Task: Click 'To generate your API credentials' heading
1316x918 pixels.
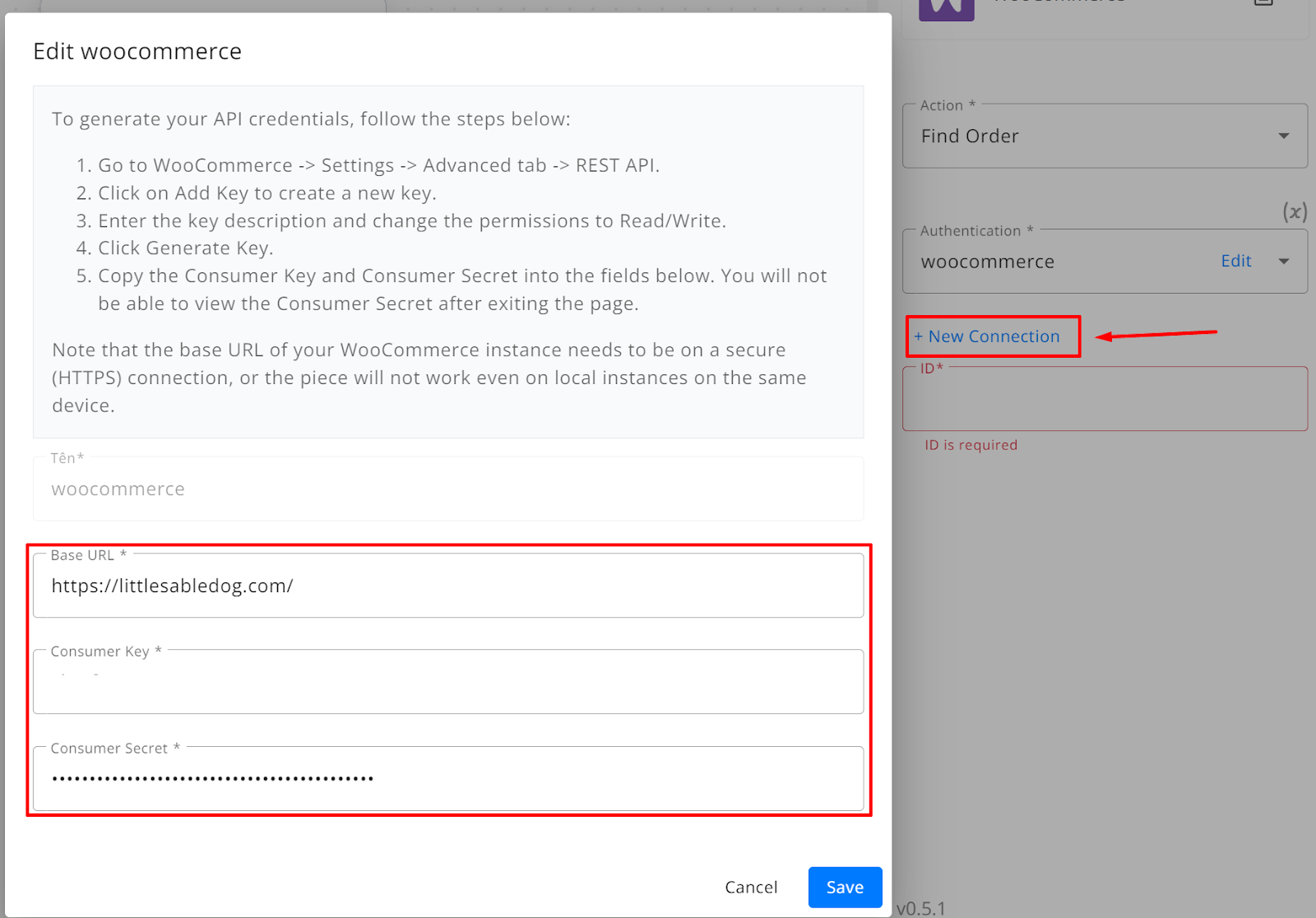Action: 311,119
